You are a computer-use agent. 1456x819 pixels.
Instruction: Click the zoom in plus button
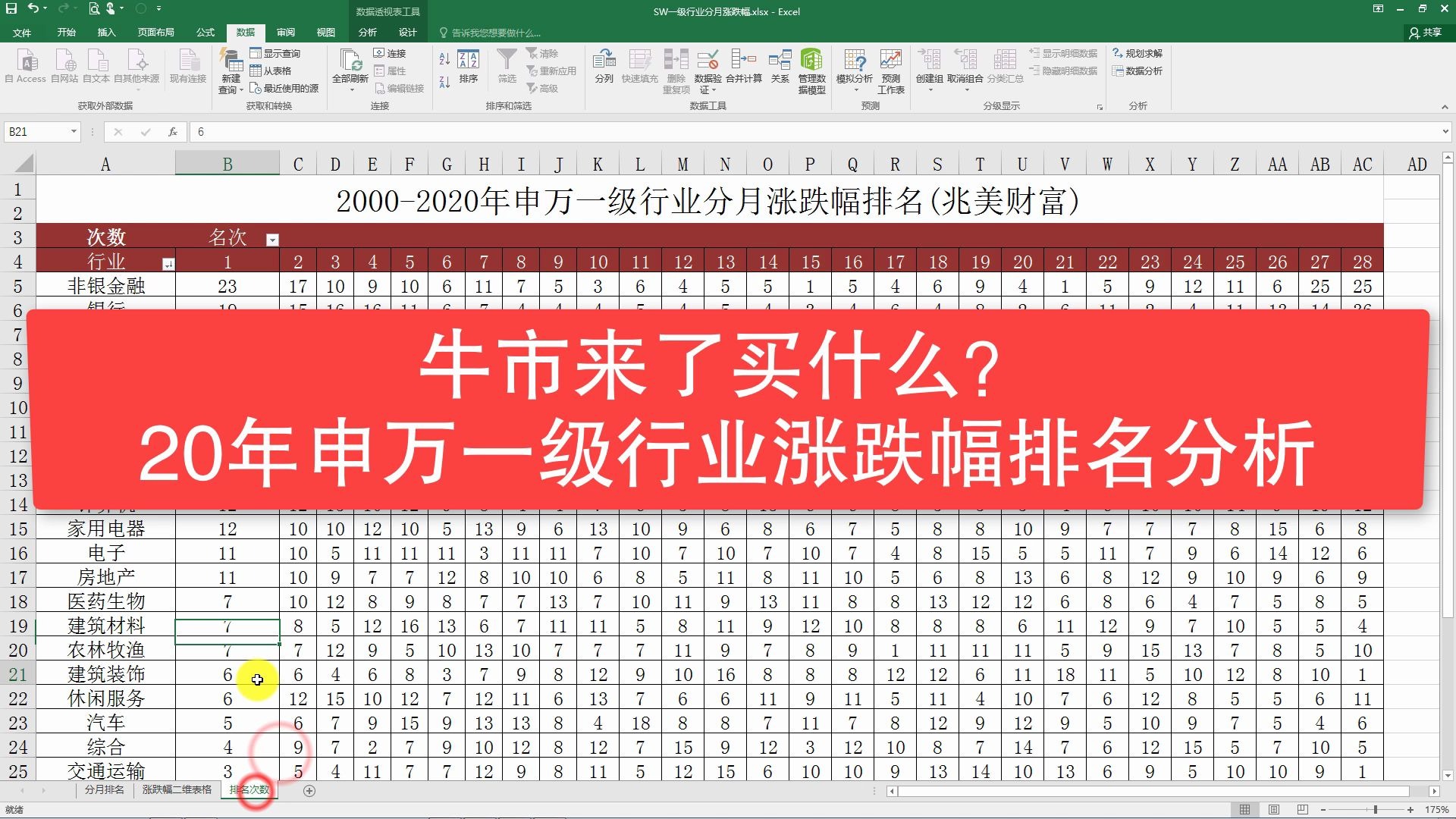[1410, 810]
